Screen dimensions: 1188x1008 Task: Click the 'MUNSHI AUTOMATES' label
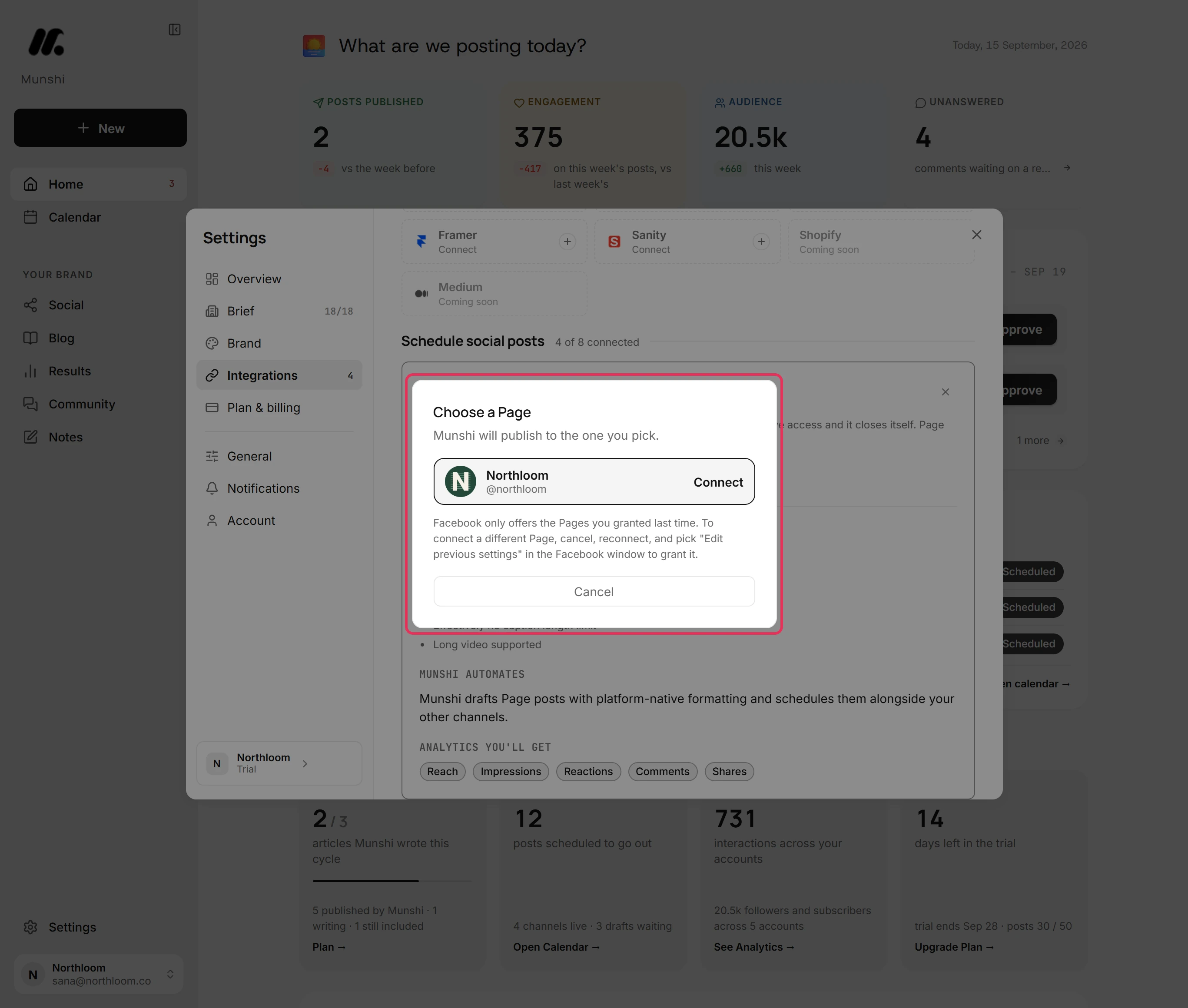point(472,674)
